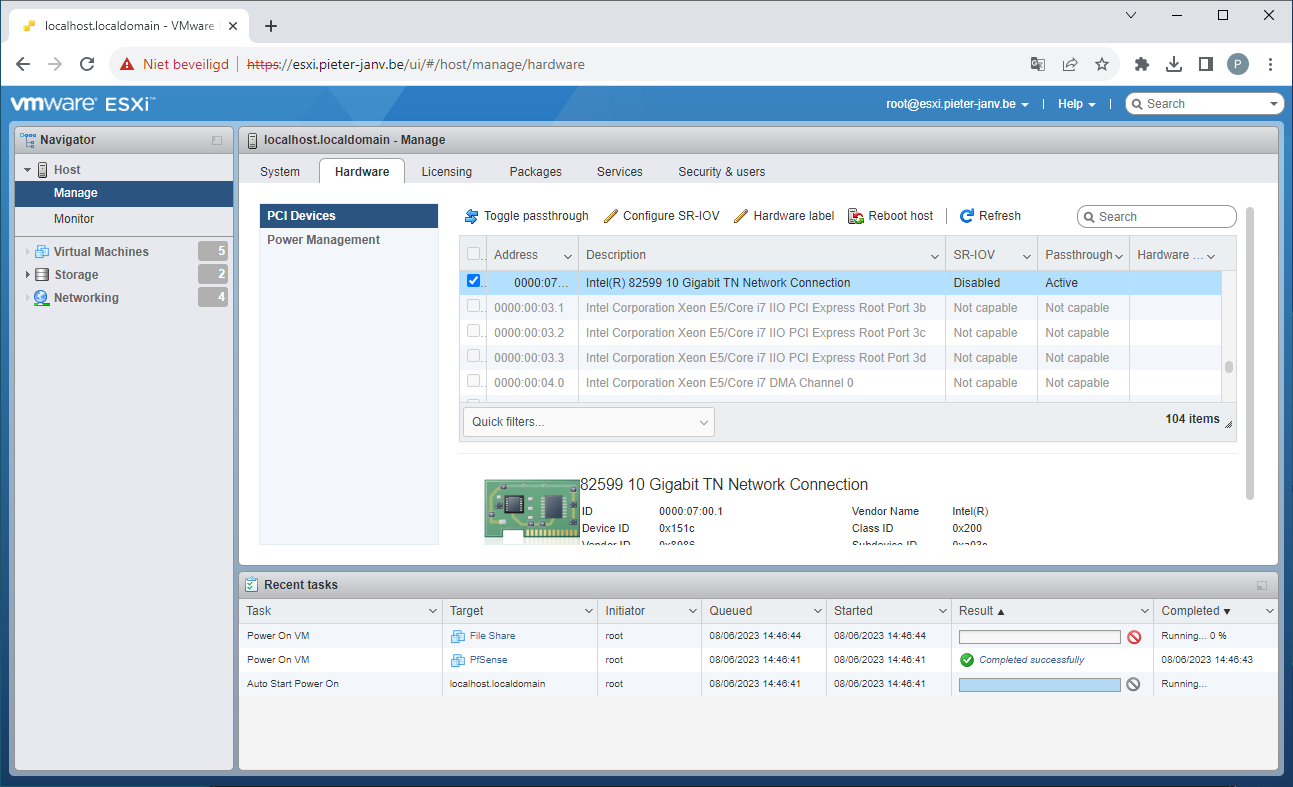Toggle the select-all checkbox in table header
Viewport: 1293px width, 787px height.
pos(473,253)
